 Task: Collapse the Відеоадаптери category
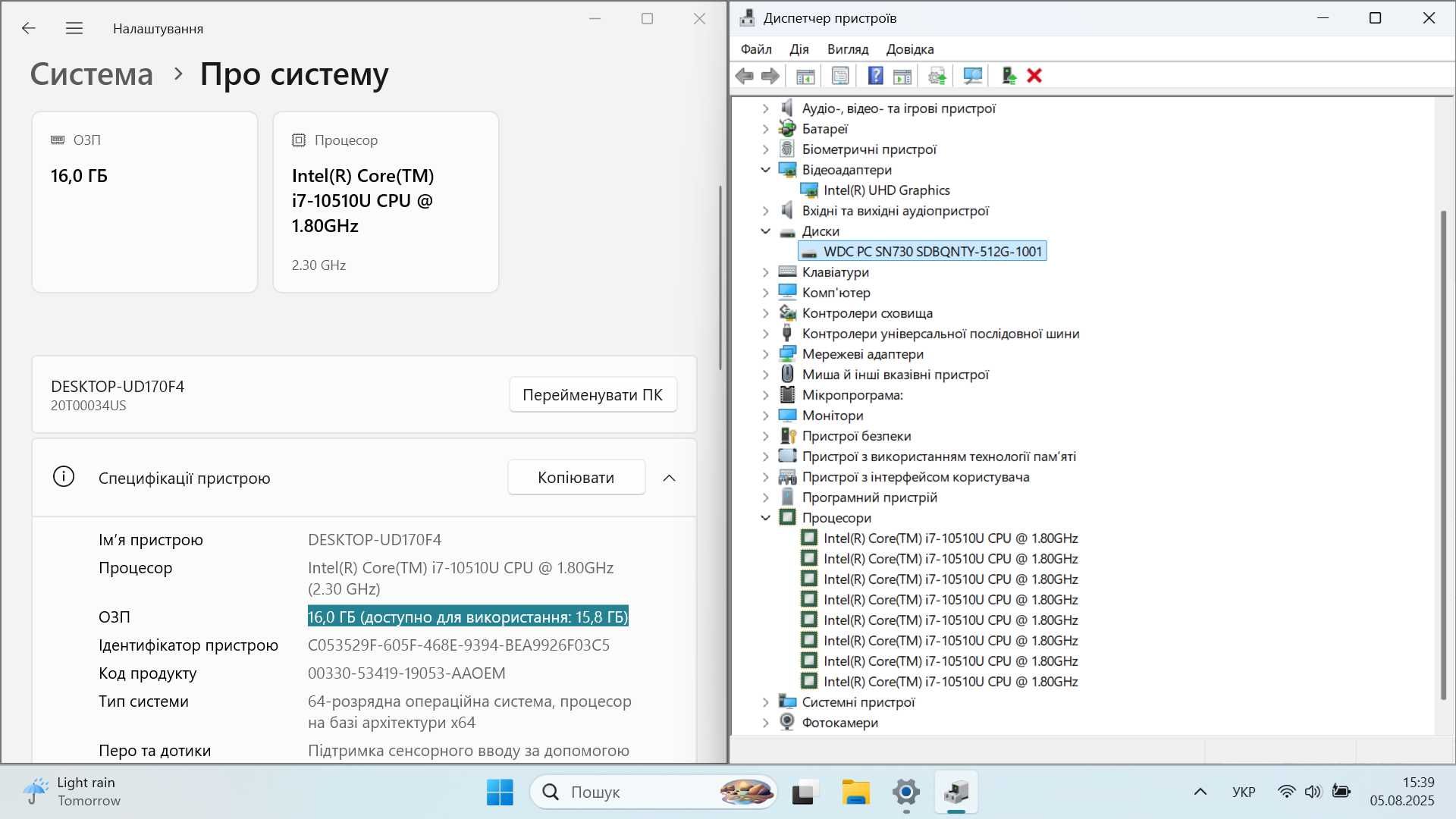click(765, 170)
